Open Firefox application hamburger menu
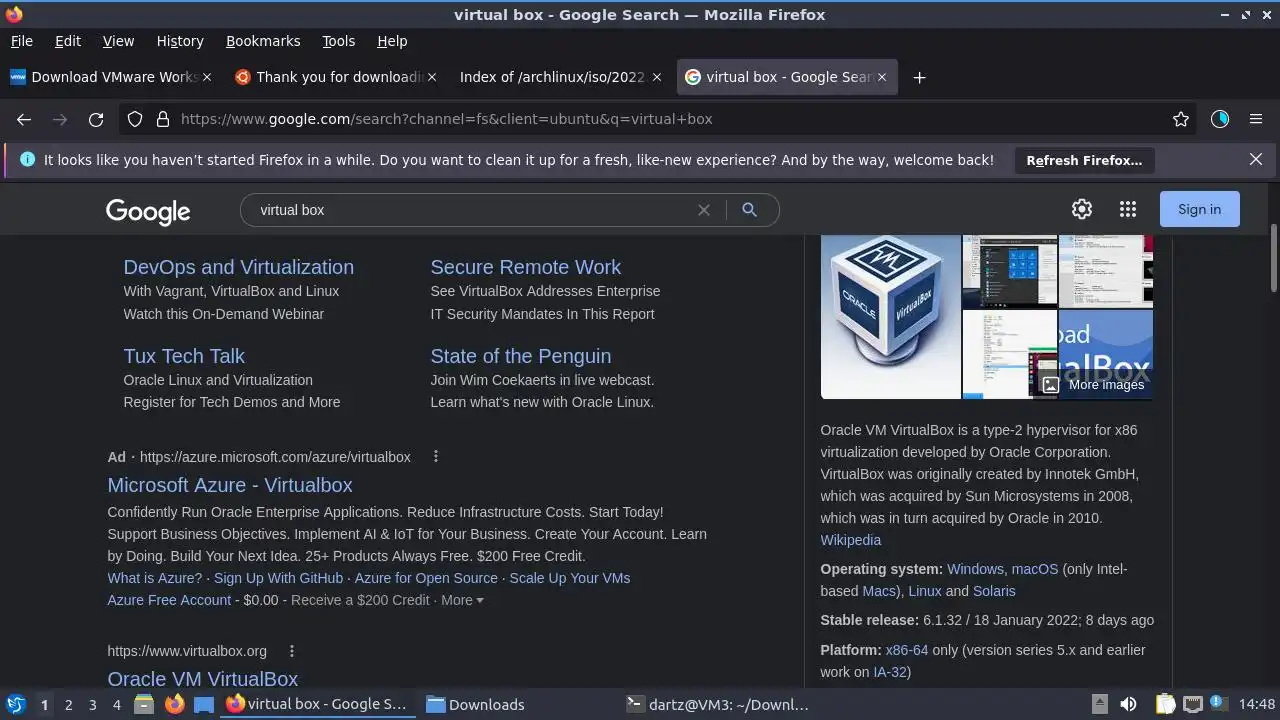The height and width of the screenshot is (720, 1280). click(1256, 119)
